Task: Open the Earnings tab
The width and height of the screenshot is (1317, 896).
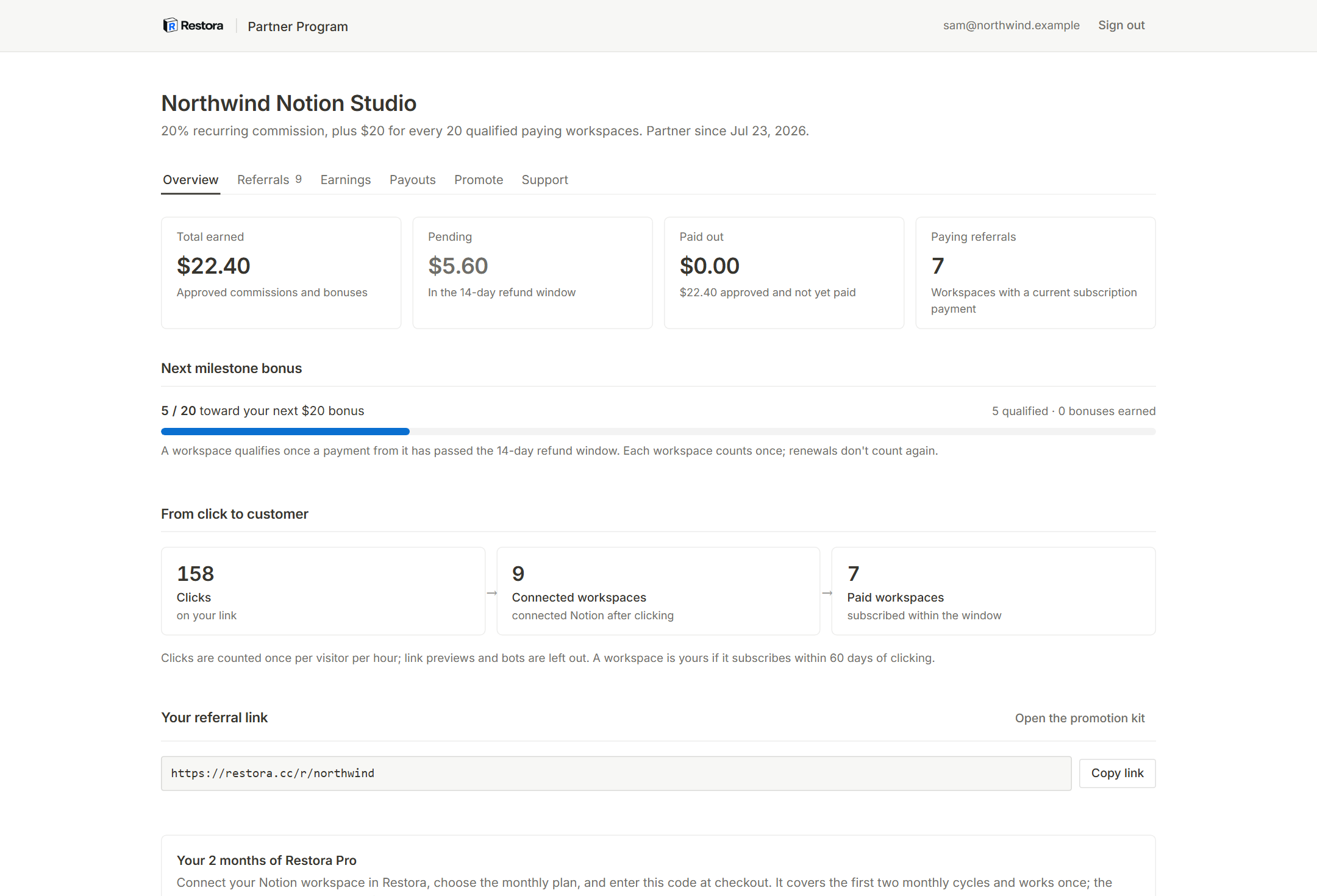Action: tap(345, 180)
